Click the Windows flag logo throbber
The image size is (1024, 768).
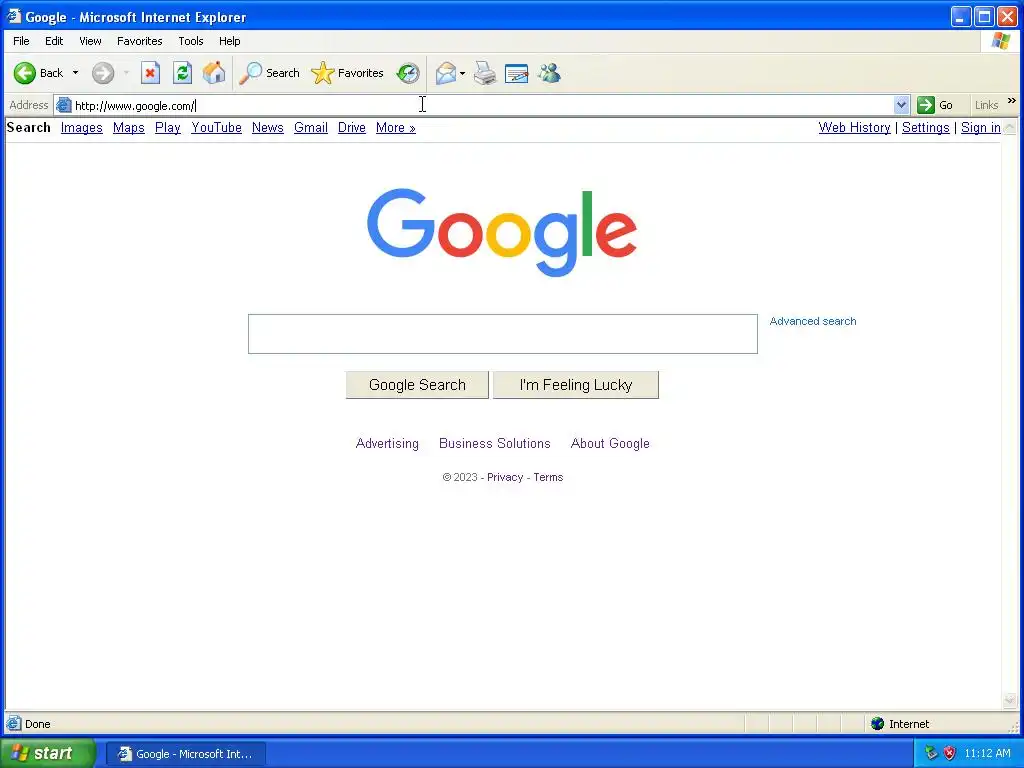pos(1000,41)
